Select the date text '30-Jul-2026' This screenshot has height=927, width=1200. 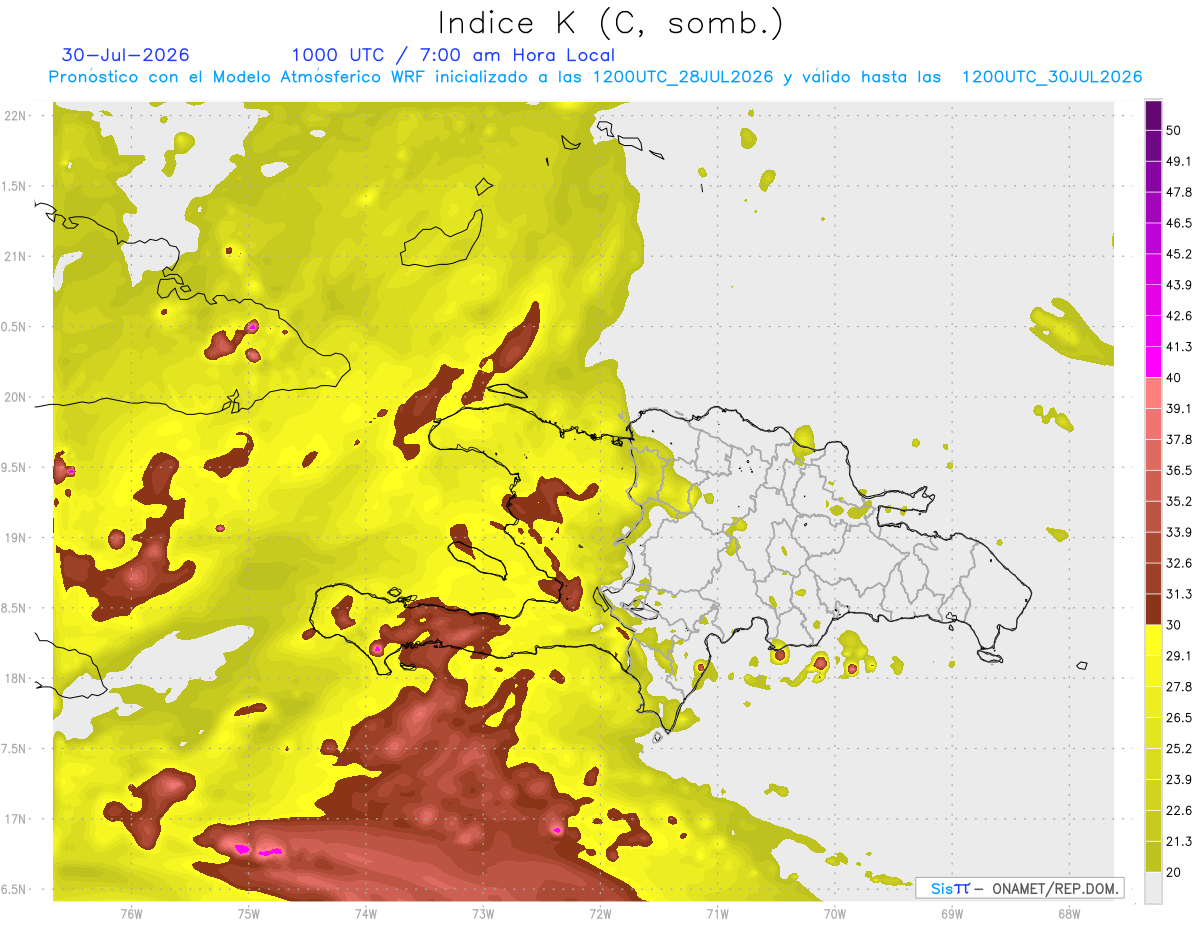pos(125,55)
